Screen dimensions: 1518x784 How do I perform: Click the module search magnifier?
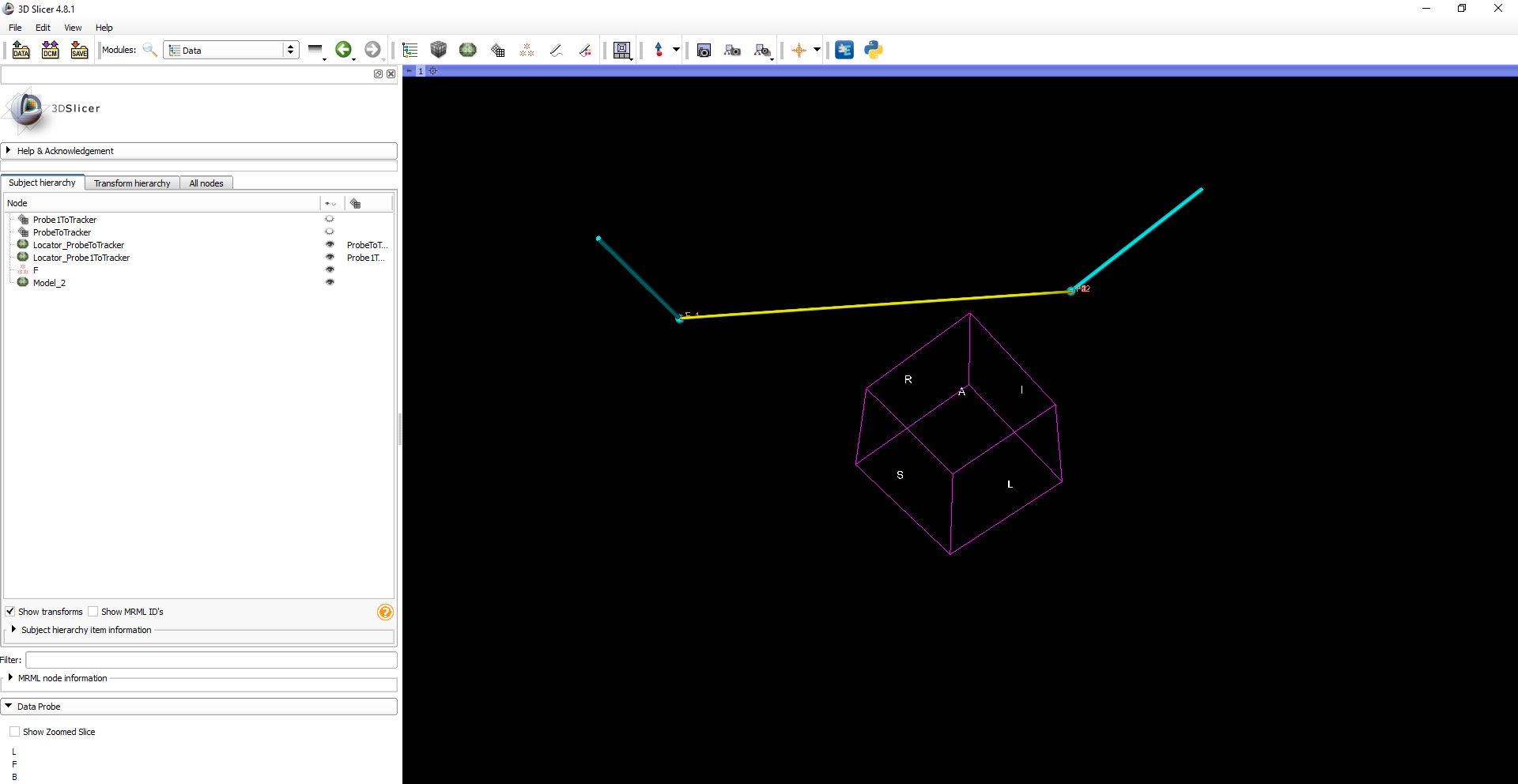[149, 50]
